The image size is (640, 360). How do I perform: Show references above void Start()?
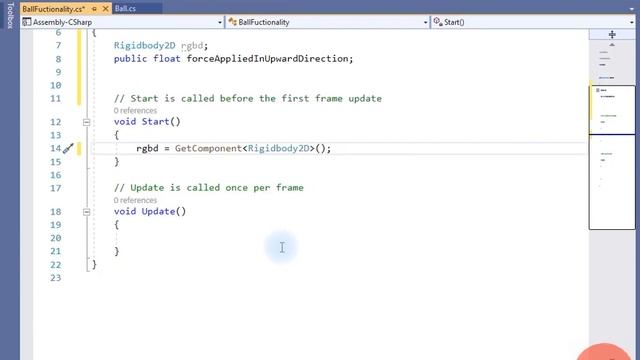135,111
